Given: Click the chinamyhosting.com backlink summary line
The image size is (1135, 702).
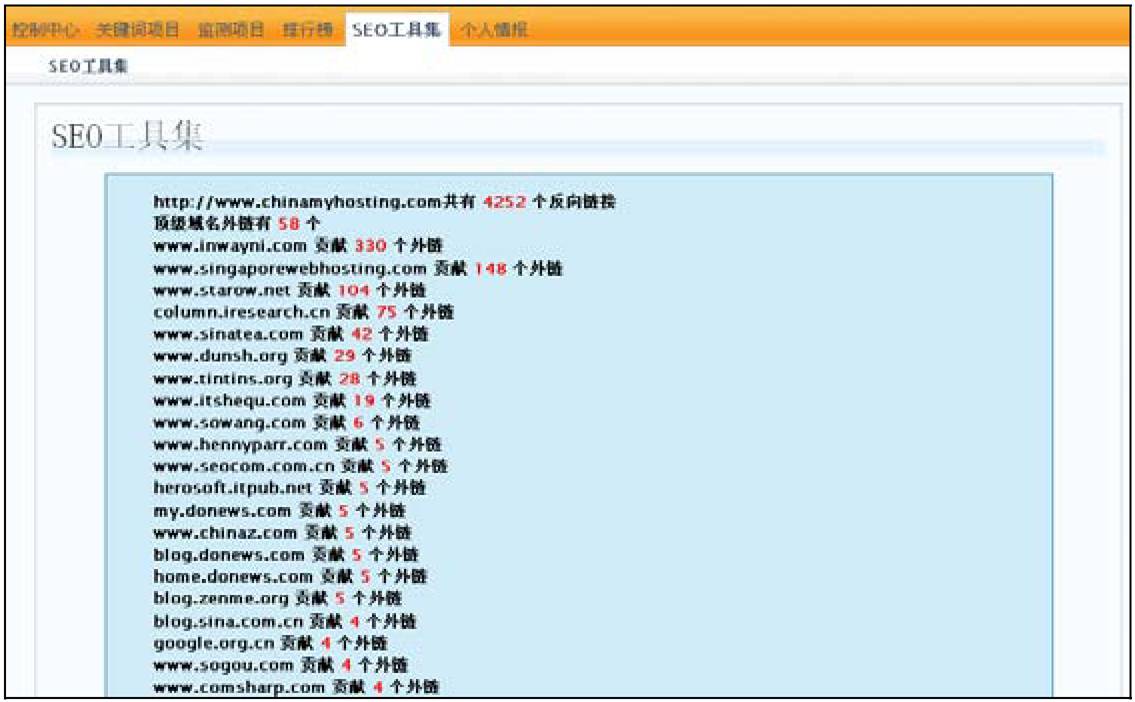Looking at the screenshot, I should [384, 202].
